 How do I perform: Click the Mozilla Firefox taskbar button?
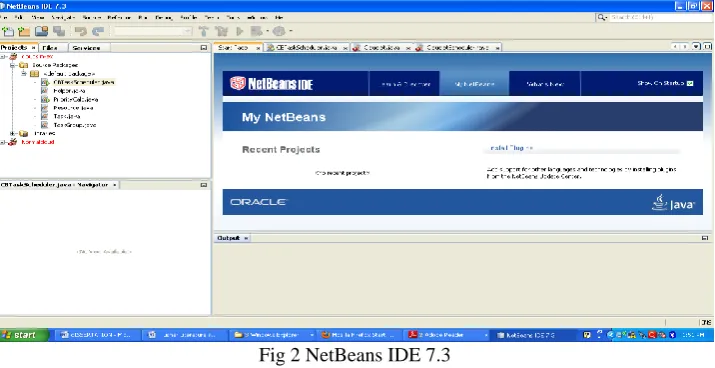360,335
